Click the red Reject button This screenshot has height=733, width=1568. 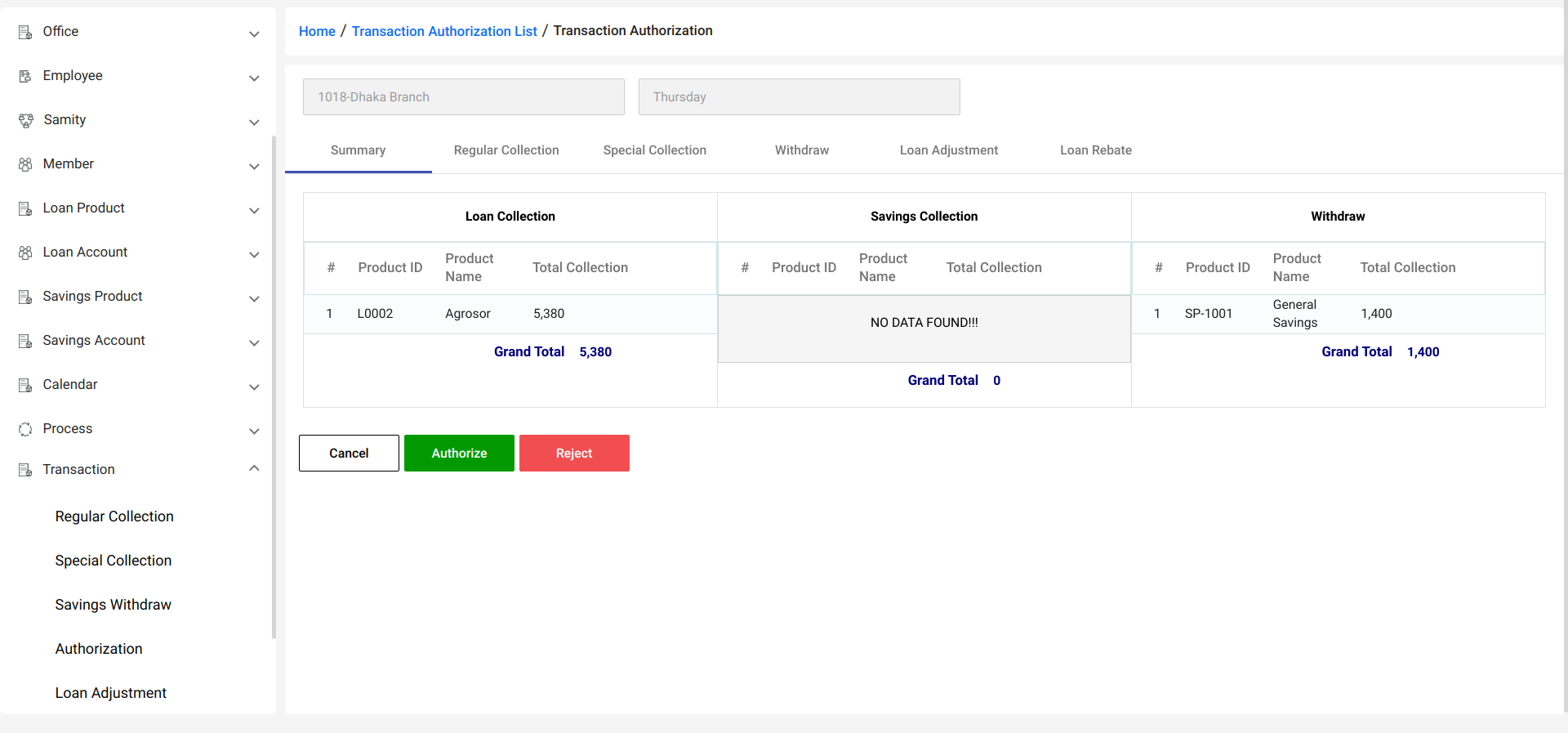tap(574, 453)
